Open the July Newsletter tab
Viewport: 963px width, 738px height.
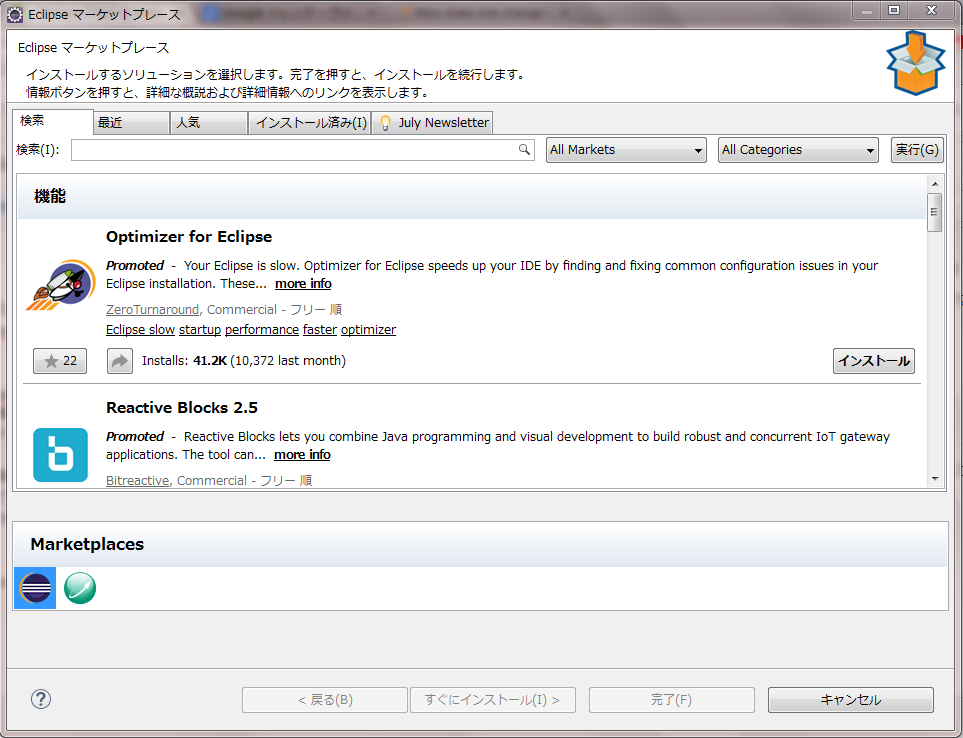coord(433,123)
